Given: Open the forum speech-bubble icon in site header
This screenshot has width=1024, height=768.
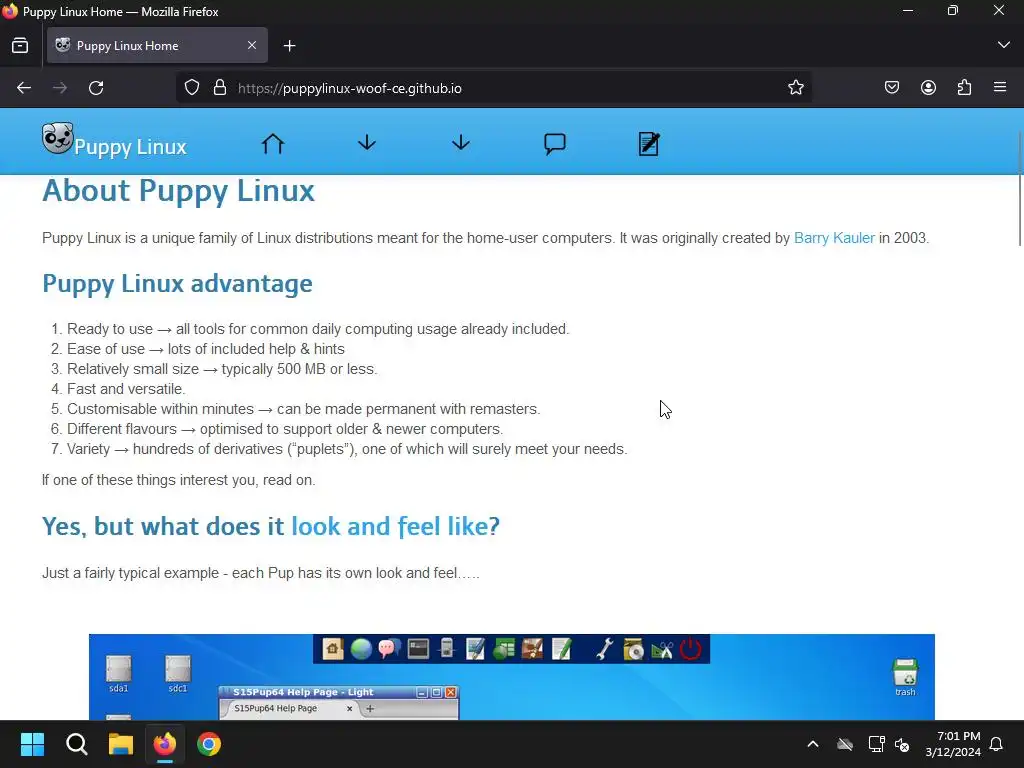Looking at the screenshot, I should tap(555, 144).
